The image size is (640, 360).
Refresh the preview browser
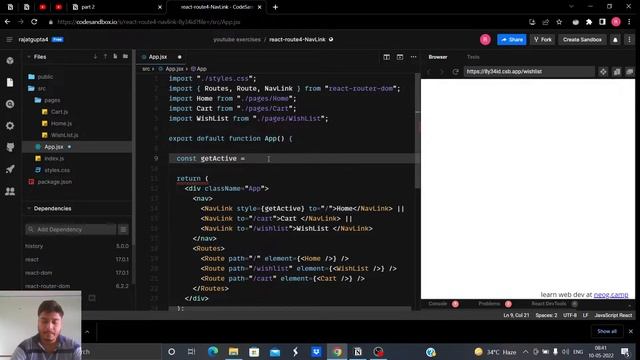pyautogui.click(x=456, y=71)
